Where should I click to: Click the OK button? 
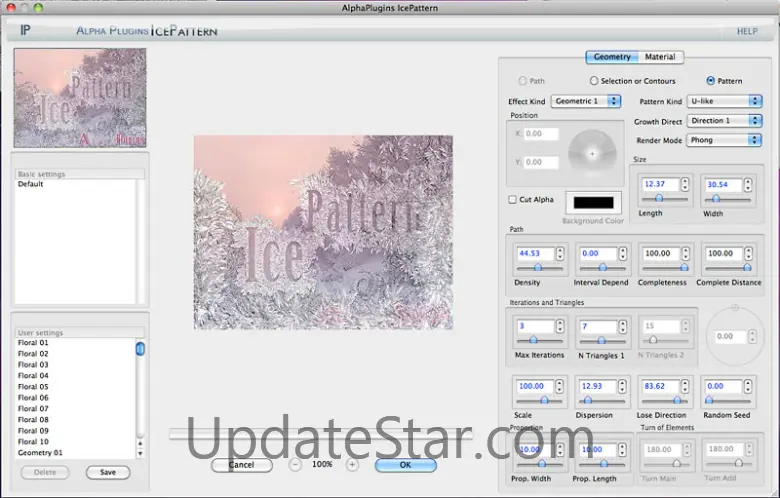point(405,465)
